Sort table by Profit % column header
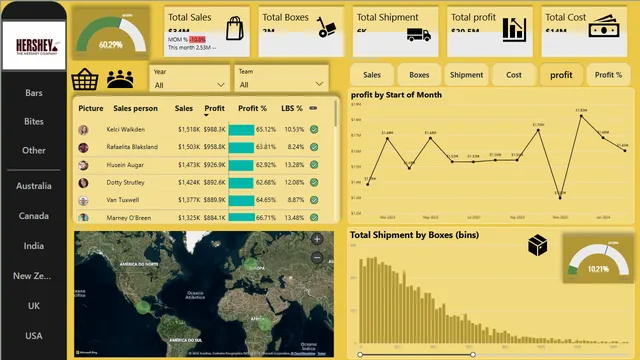Viewport: 640px width, 360px height. click(252, 108)
